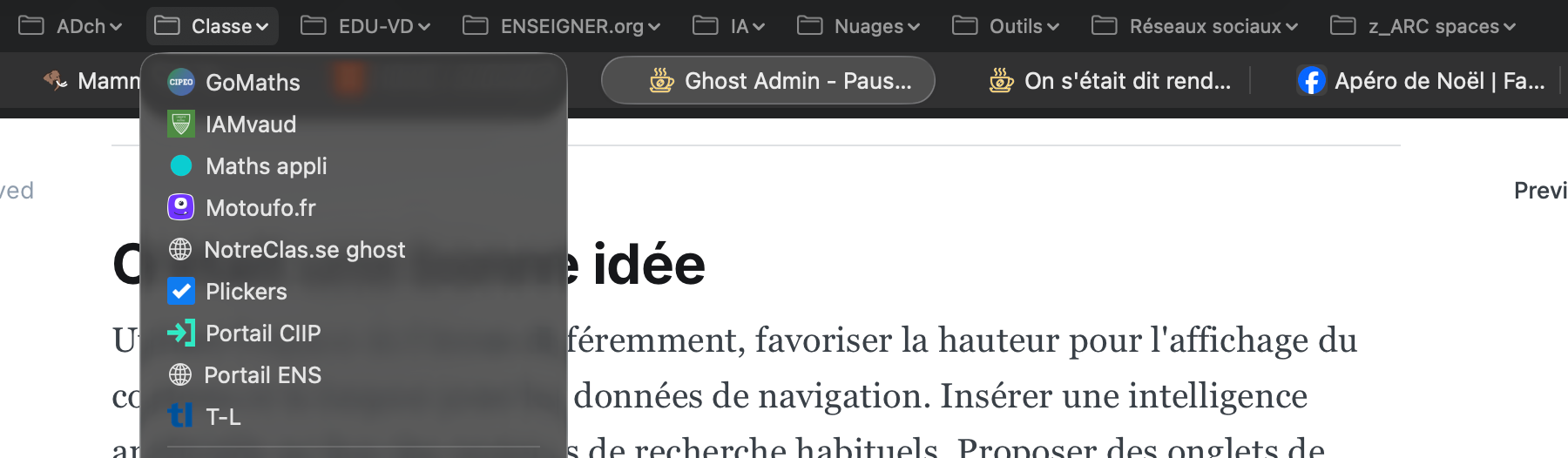
Task: Open the z_ARC spaces folder
Action: 1423,26
